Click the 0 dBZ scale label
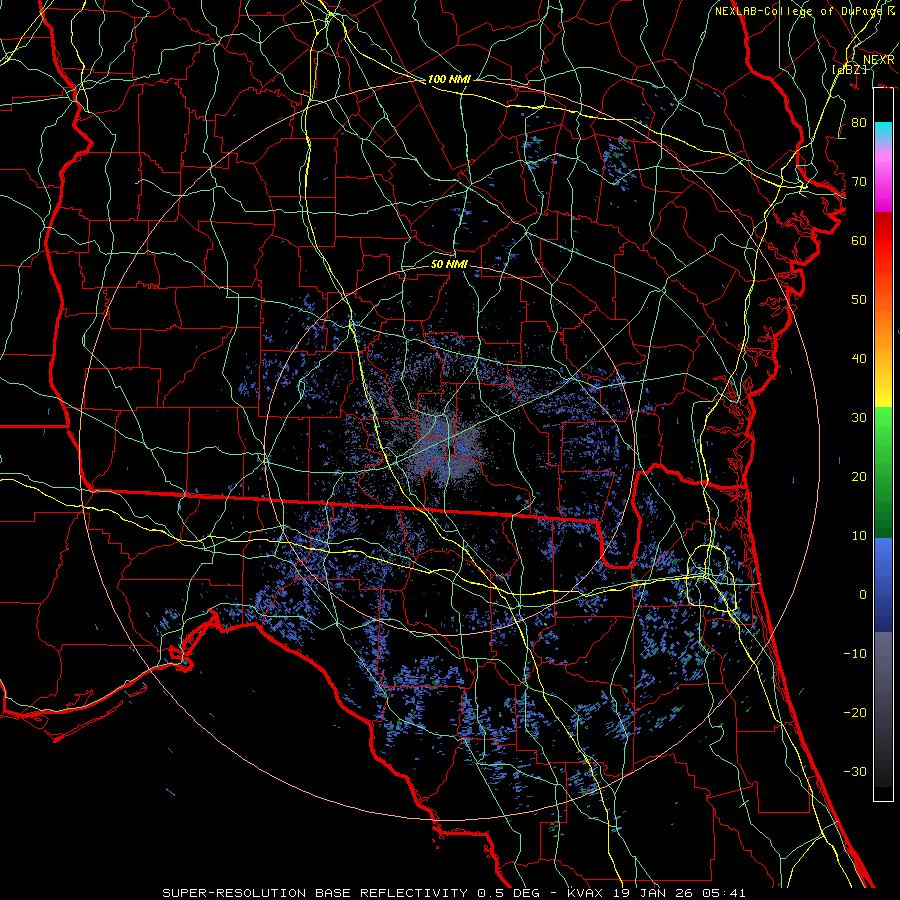900x900 pixels. click(863, 595)
